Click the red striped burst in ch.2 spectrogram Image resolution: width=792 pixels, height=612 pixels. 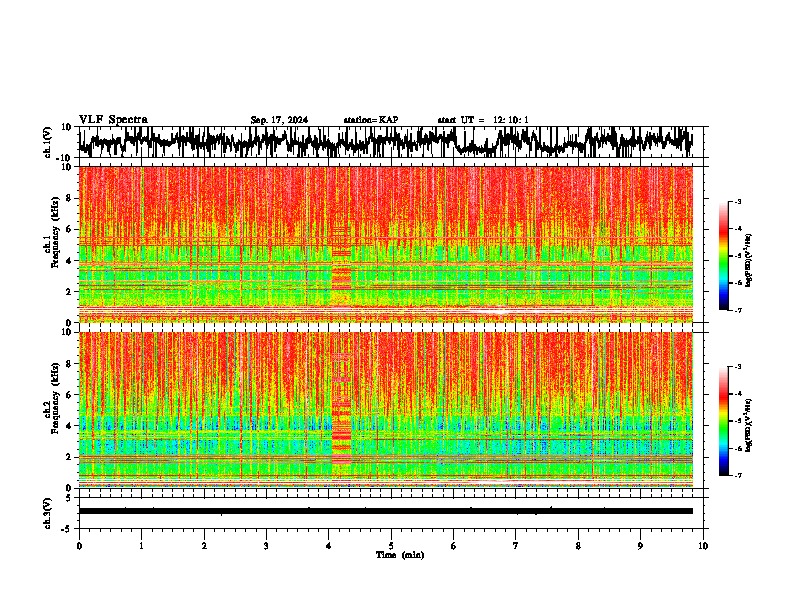(341, 408)
